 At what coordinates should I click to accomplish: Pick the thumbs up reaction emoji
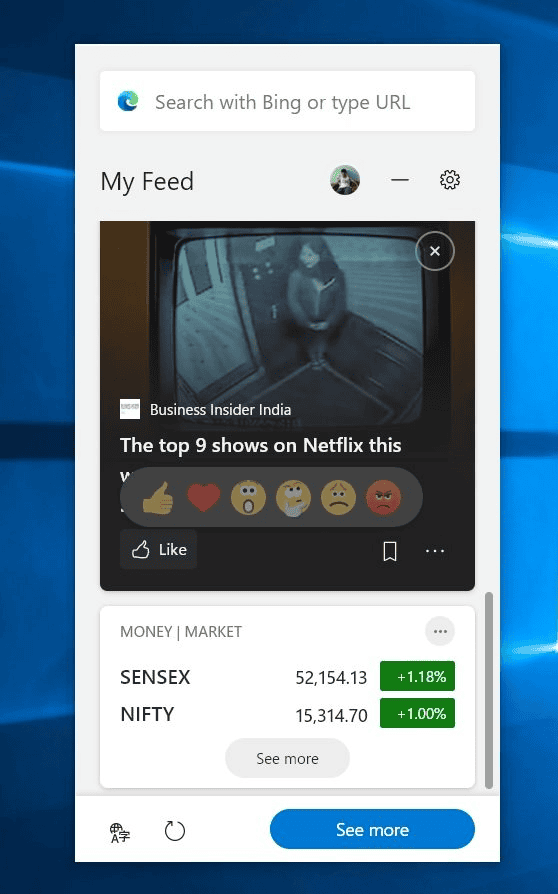pos(158,498)
